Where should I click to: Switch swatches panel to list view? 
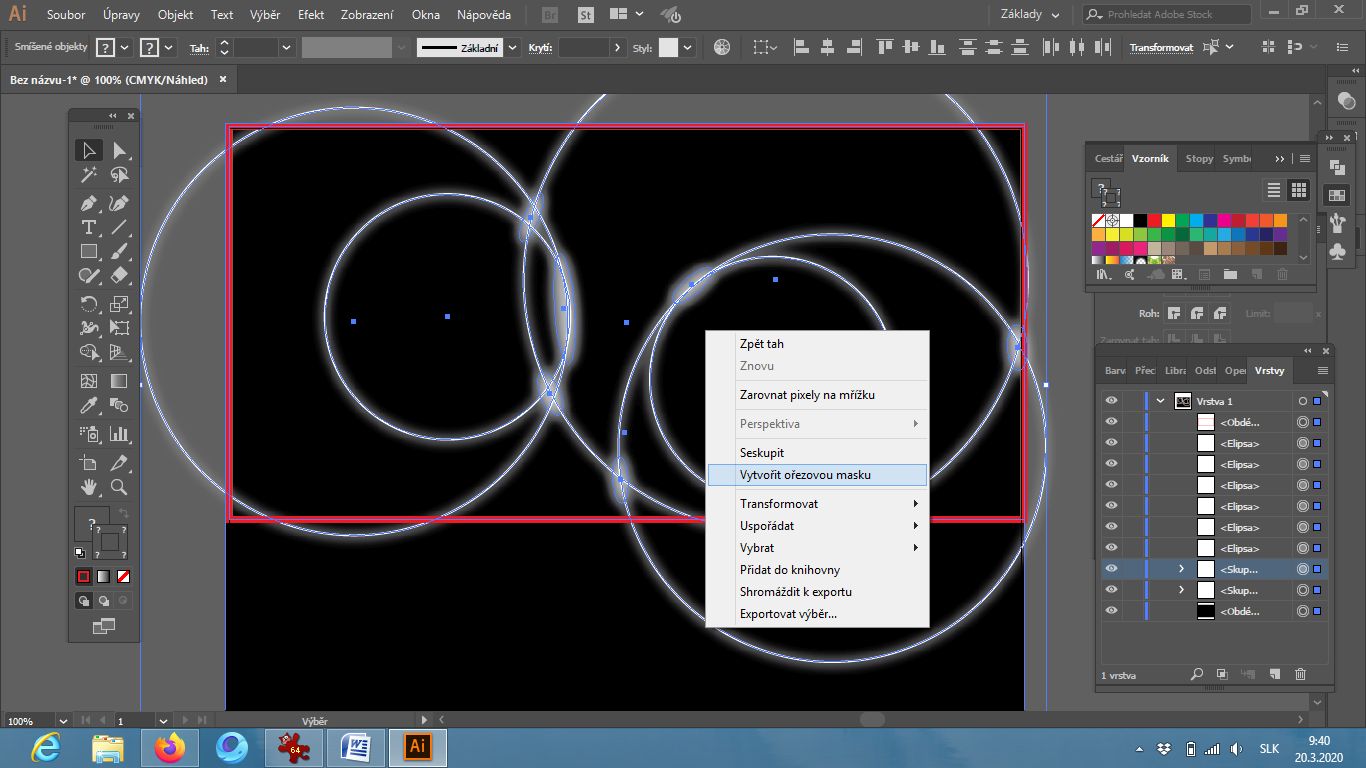(1273, 190)
